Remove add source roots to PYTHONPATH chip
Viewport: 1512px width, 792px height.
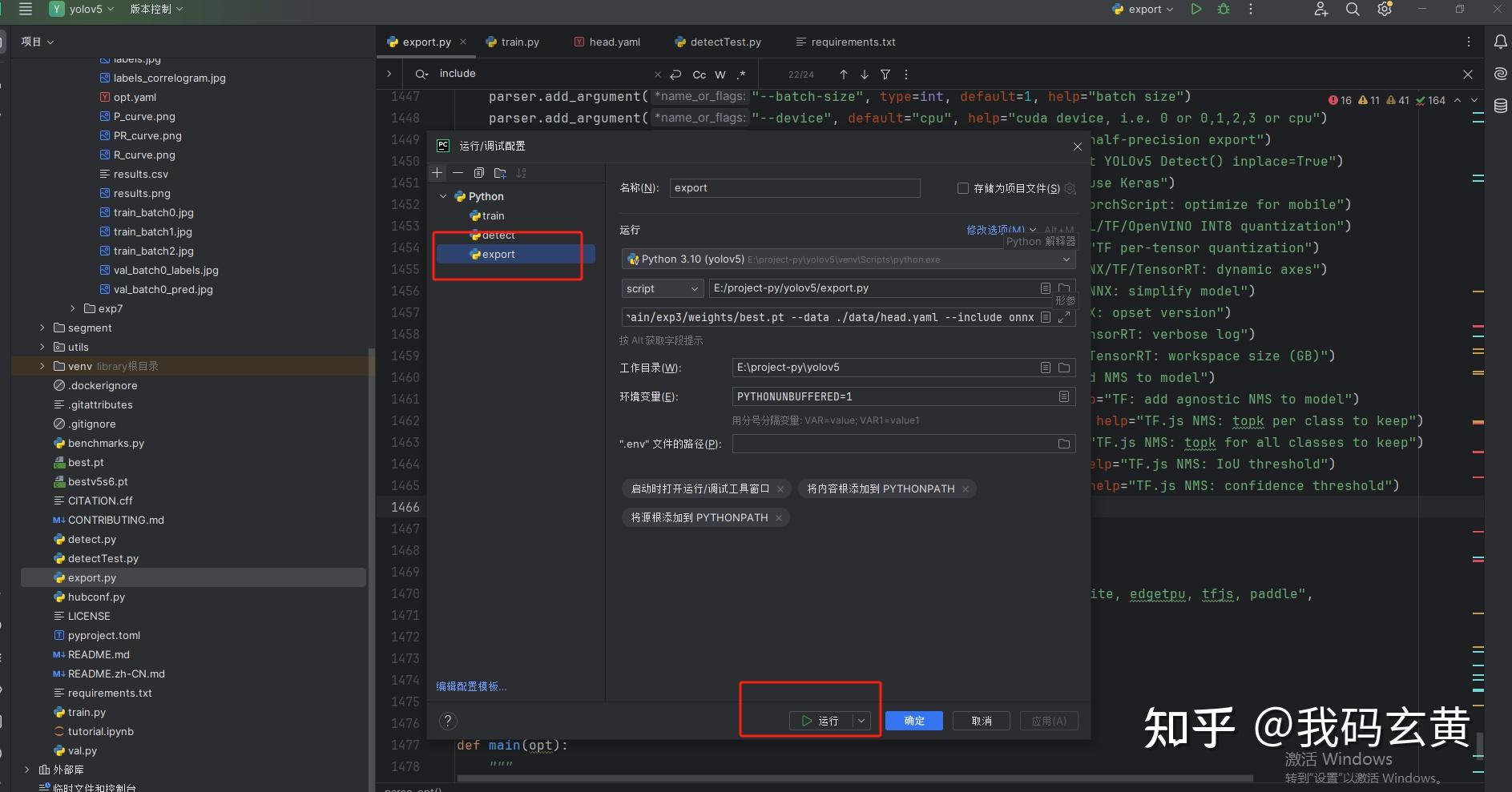(778, 518)
